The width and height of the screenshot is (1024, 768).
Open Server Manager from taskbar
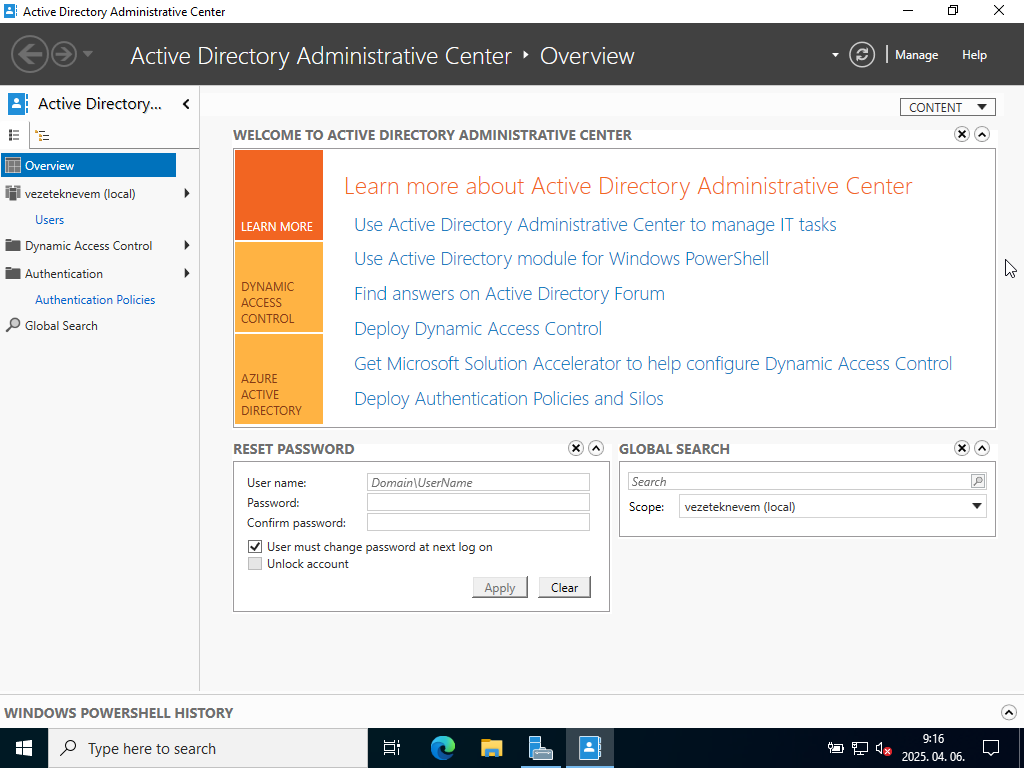(541, 748)
